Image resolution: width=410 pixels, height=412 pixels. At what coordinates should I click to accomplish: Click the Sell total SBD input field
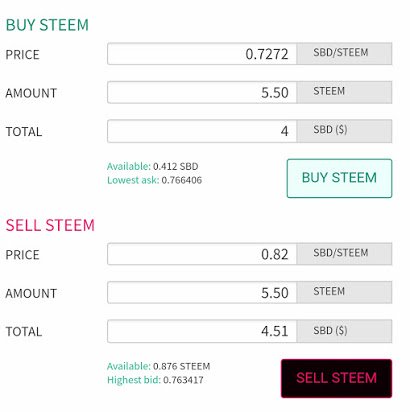[202, 331]
